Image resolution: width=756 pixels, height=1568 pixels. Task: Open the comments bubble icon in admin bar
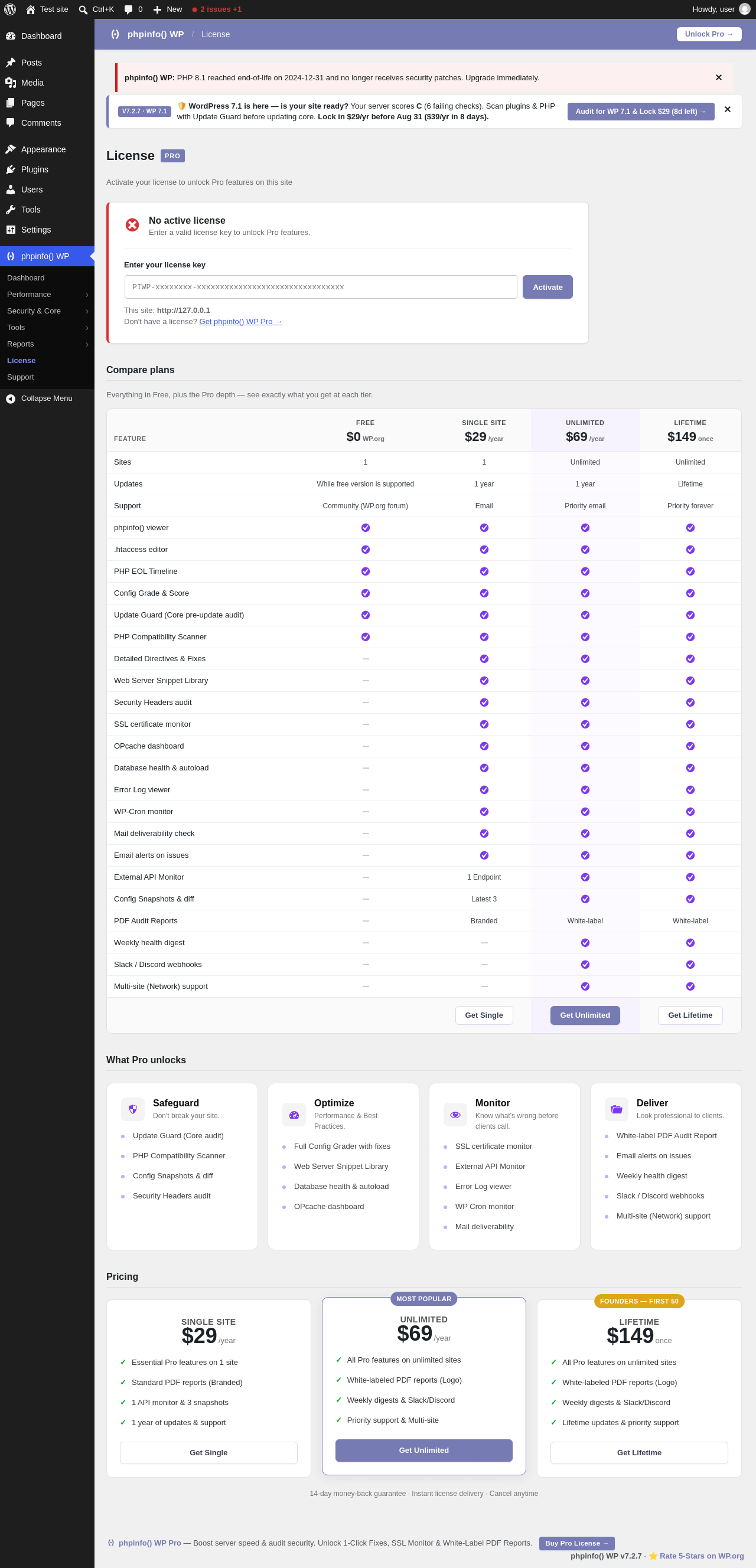129,9
